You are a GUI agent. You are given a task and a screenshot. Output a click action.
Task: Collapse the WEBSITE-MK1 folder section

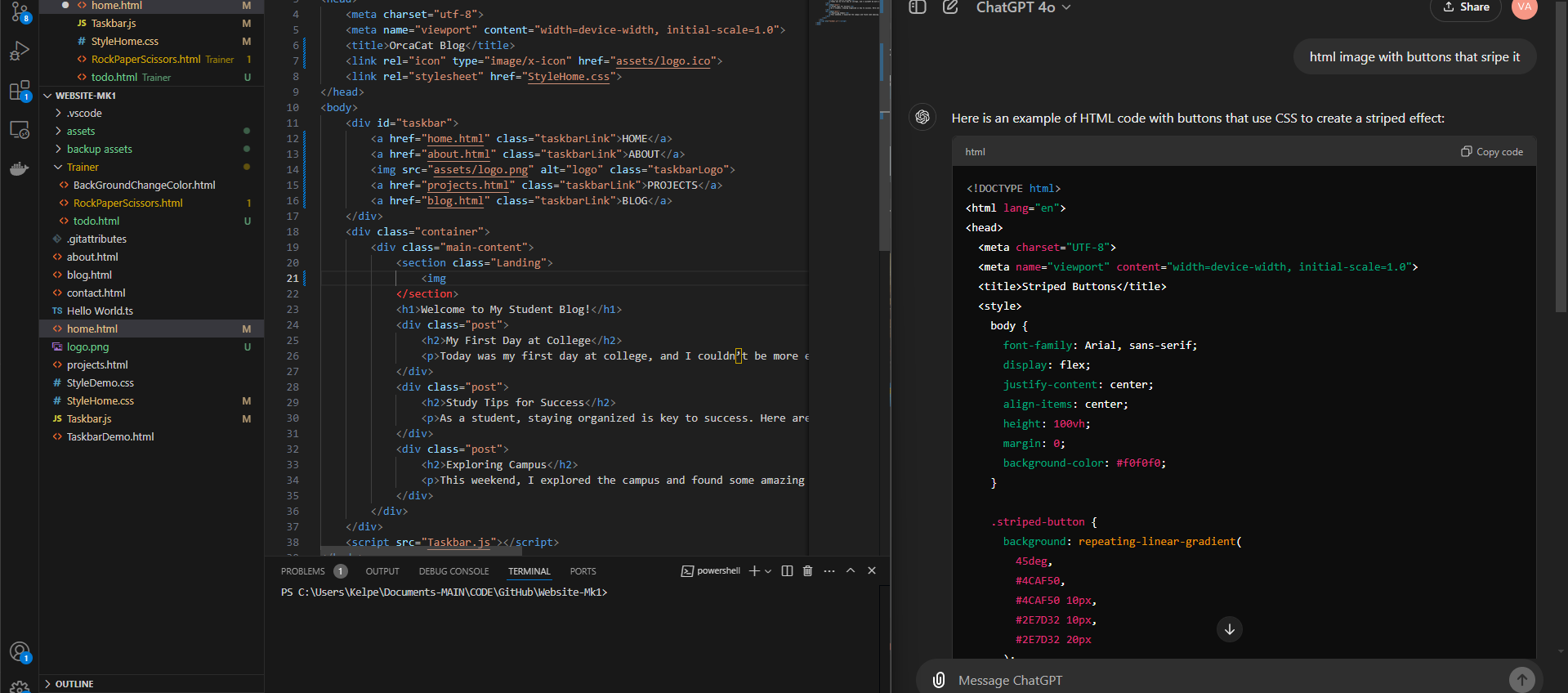coord(152,96)
